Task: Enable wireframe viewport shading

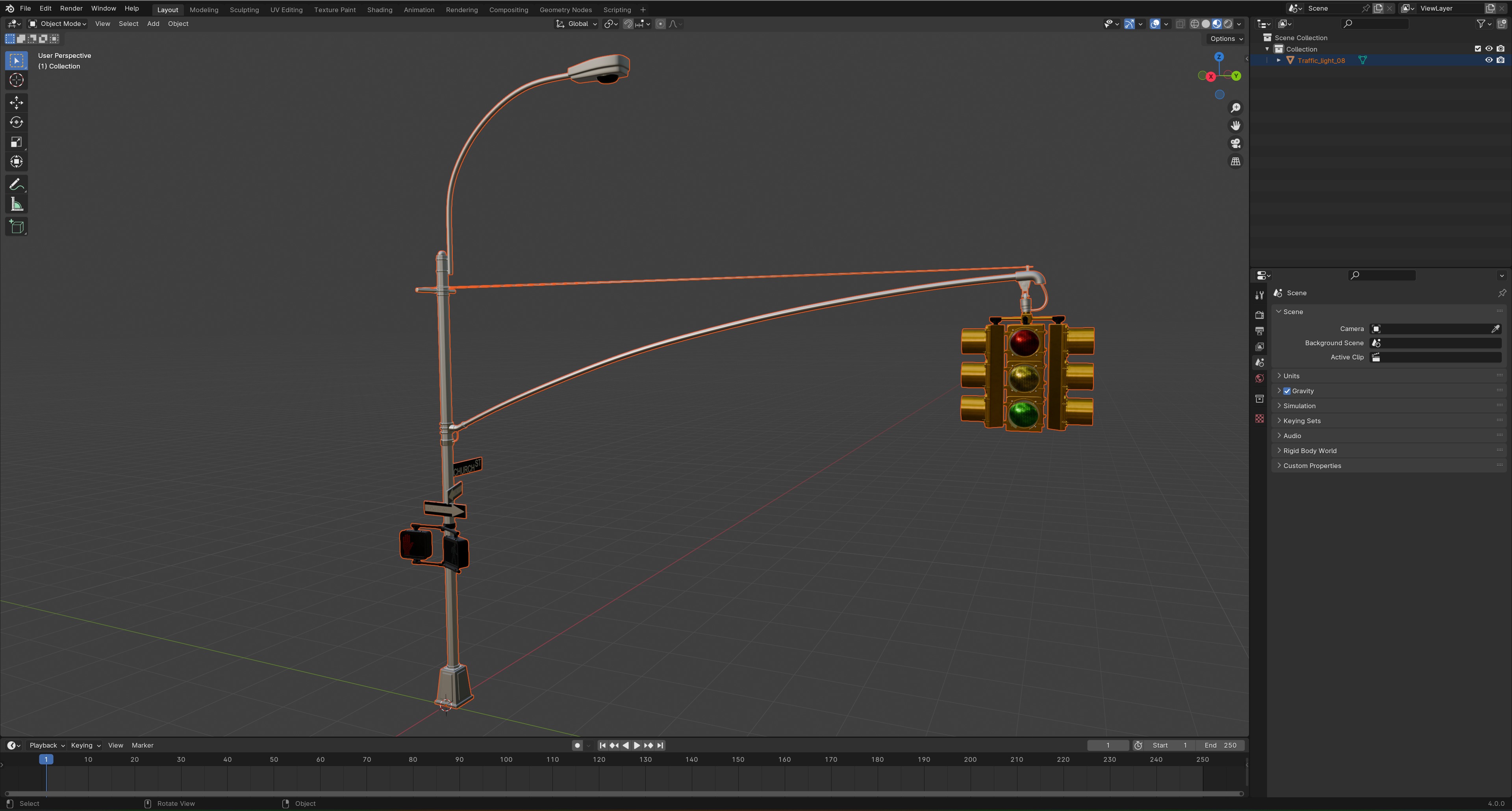Action: (x=1195, y=24)
